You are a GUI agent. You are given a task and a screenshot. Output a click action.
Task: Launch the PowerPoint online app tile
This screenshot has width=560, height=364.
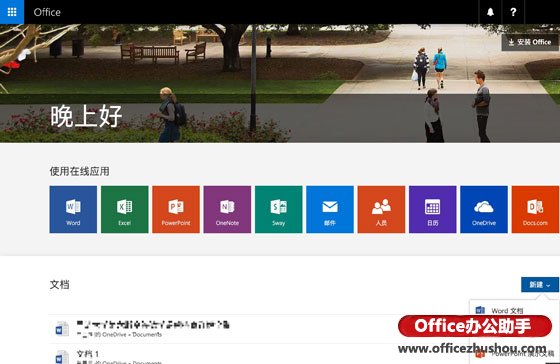(x=176, y=209)
